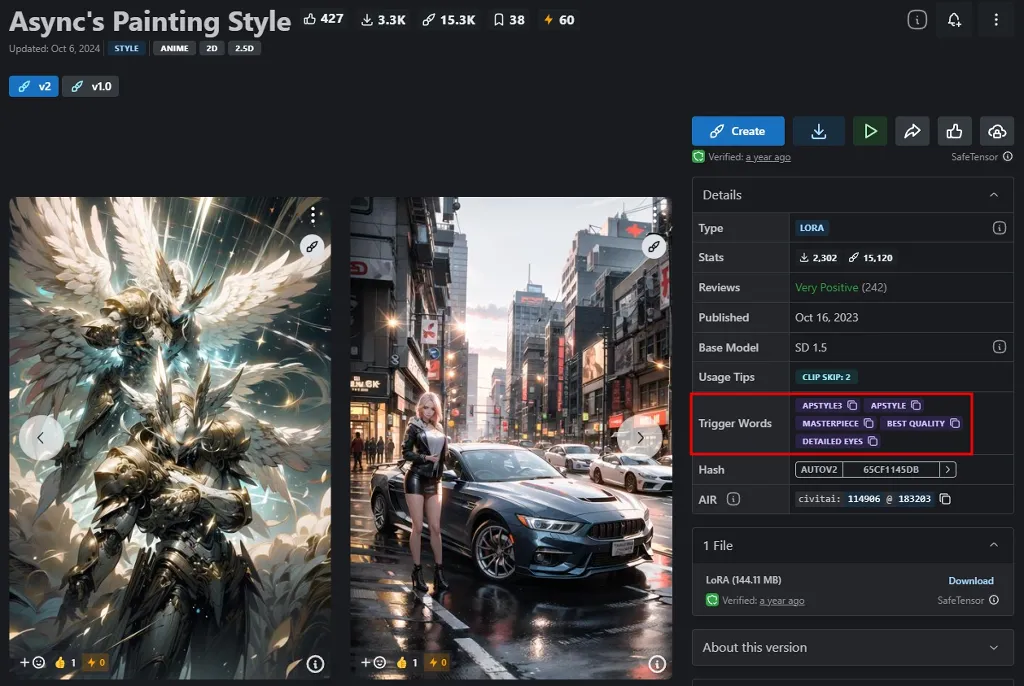
Task: Select the v2 version tab
Action: pyautogui.click(x=34, y=86)
